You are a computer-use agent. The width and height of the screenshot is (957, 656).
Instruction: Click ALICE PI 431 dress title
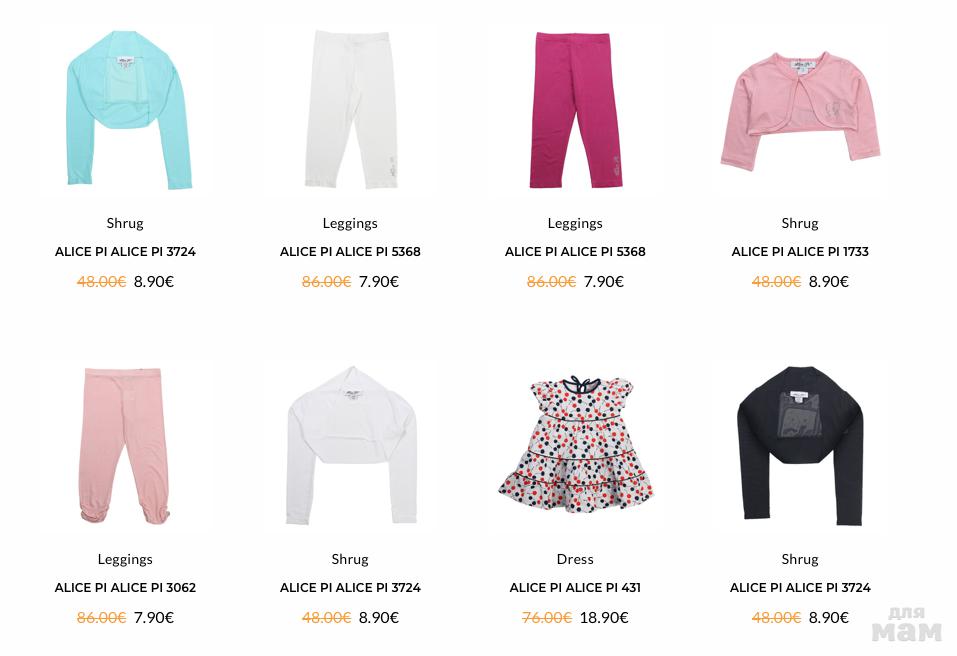coord(575,588)
